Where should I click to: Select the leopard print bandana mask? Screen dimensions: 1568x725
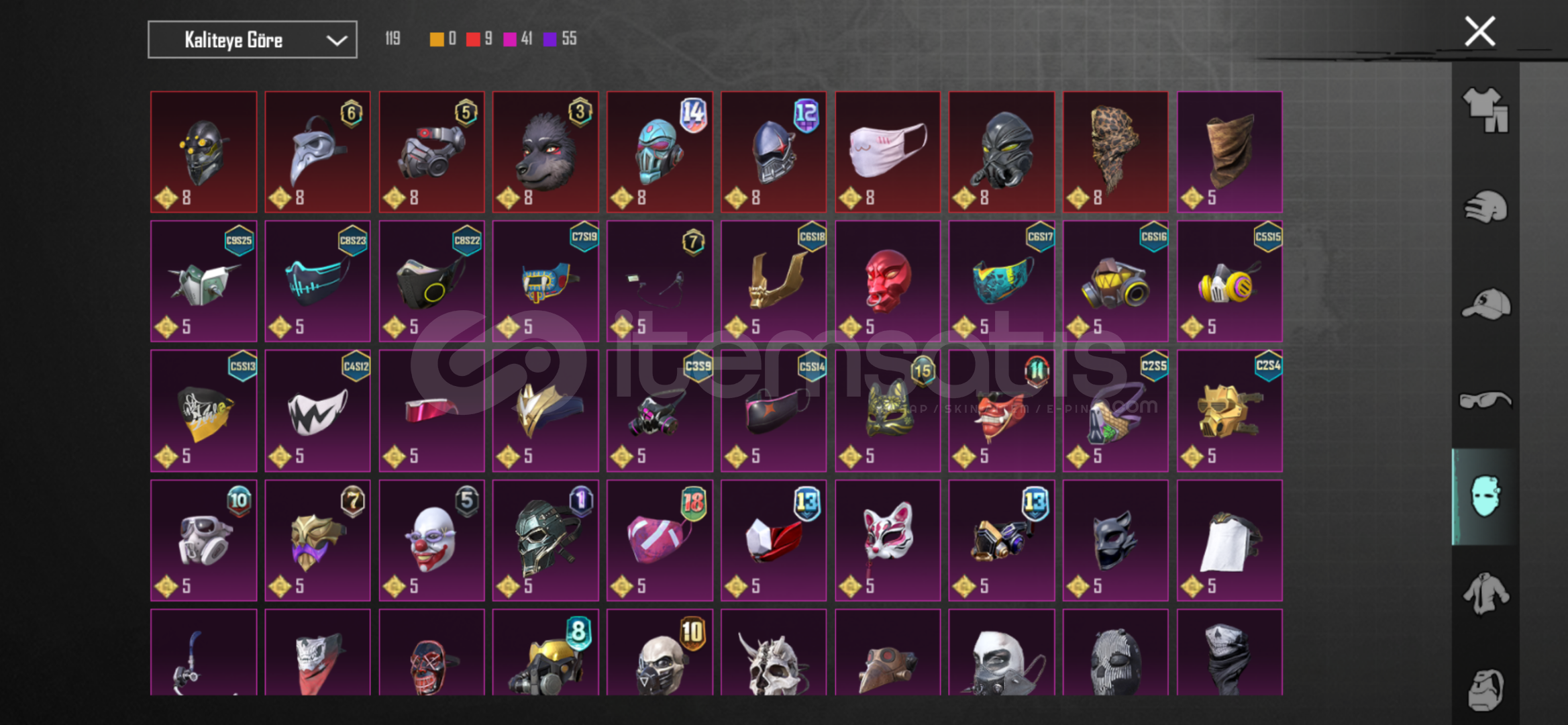pos(1115,152)
